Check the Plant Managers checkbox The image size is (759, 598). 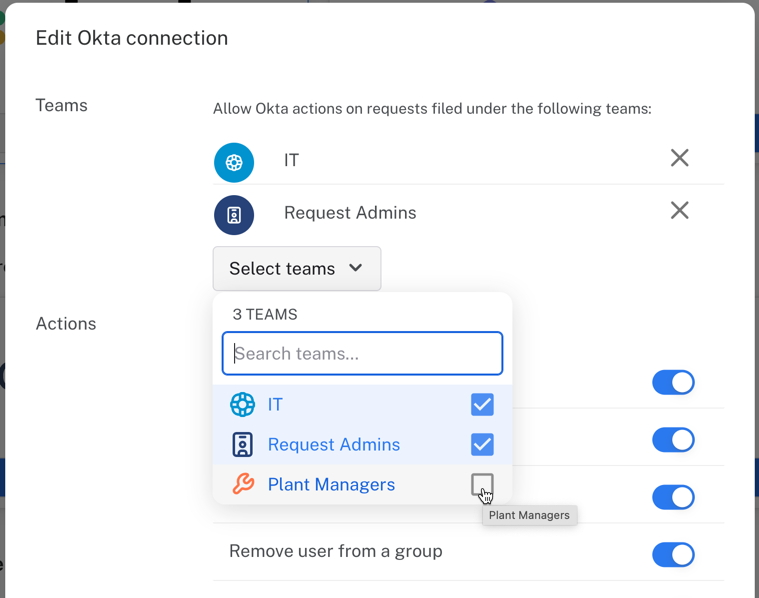click(482, 485)
